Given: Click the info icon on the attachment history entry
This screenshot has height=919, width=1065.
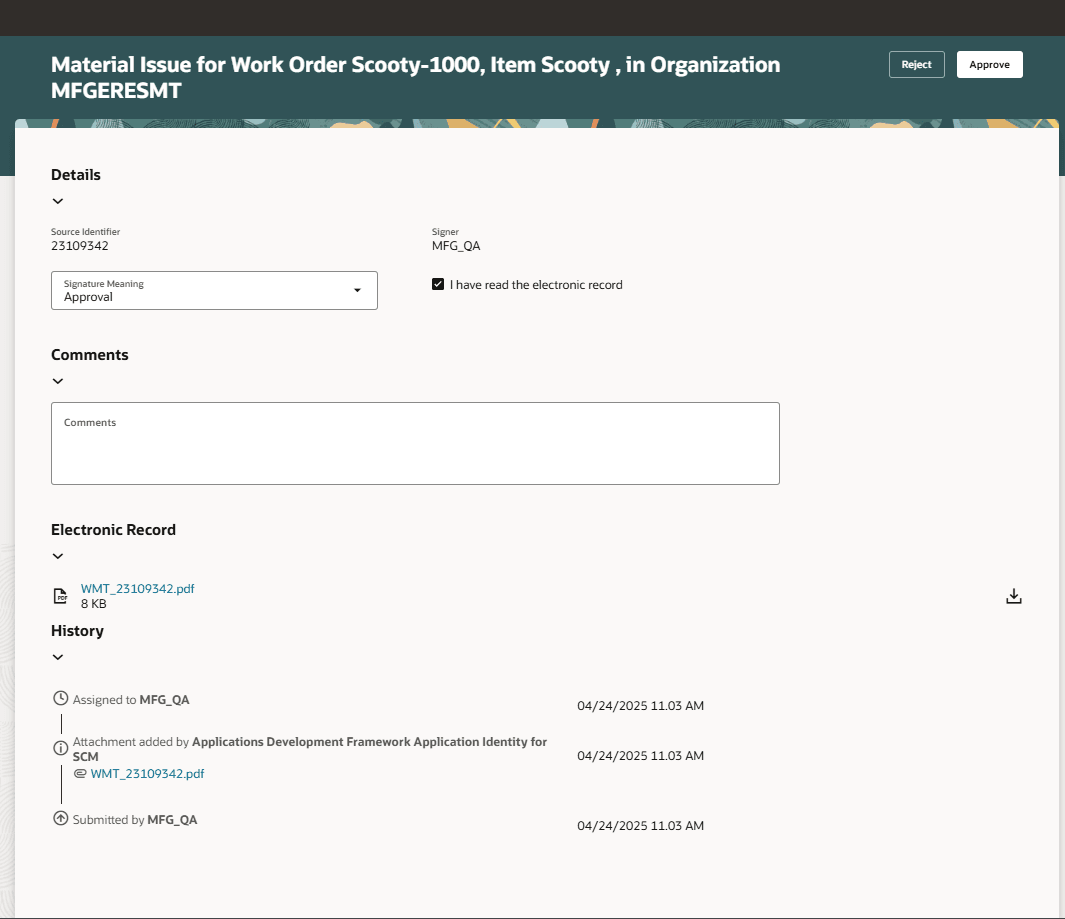Looking at the screenshot, I should (x=60, y=747).
